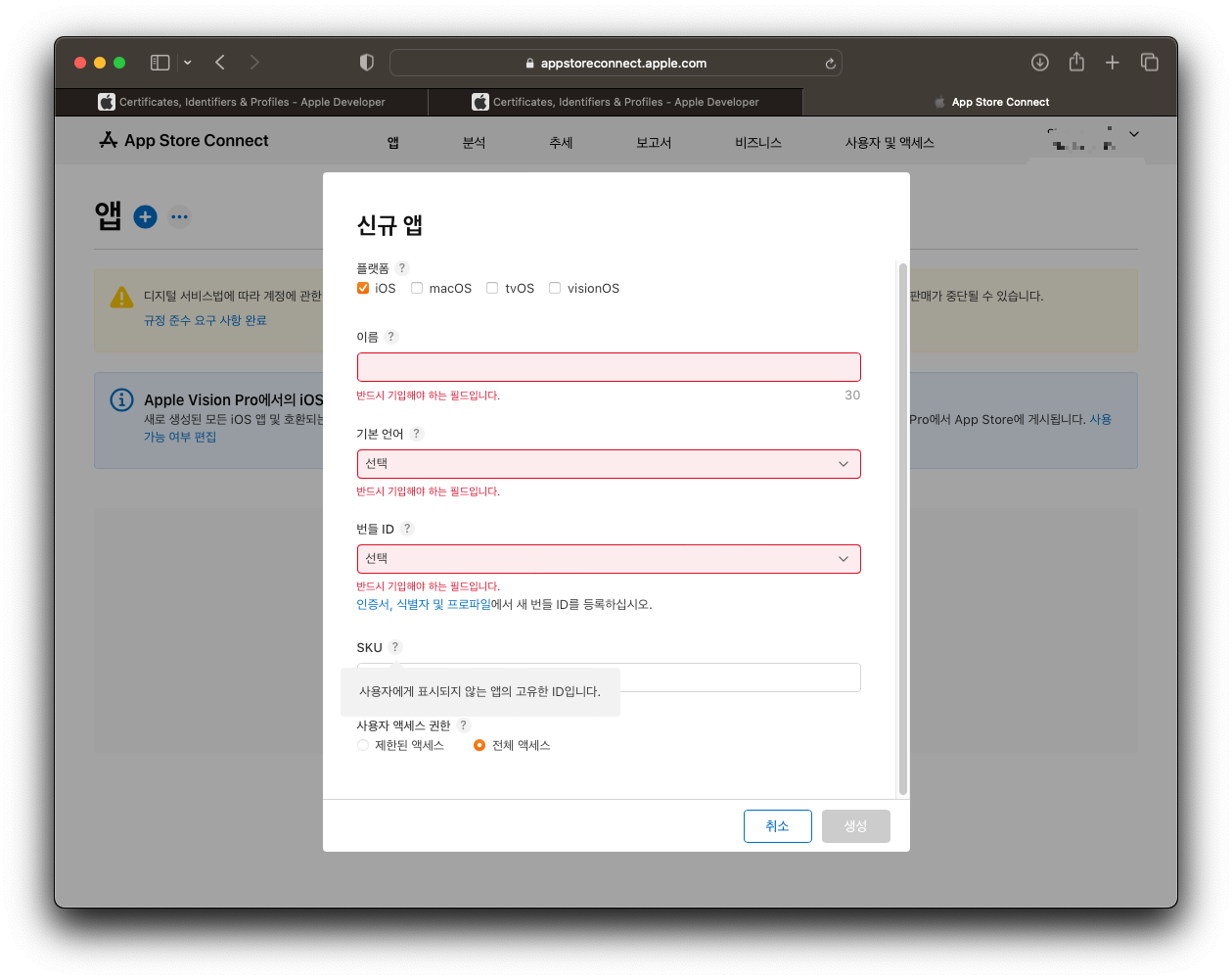Image resolution: width=1232 pixels, height=980 pixels.
Task: Check the visionOS platform checkbox
Action: click(555, 288)
